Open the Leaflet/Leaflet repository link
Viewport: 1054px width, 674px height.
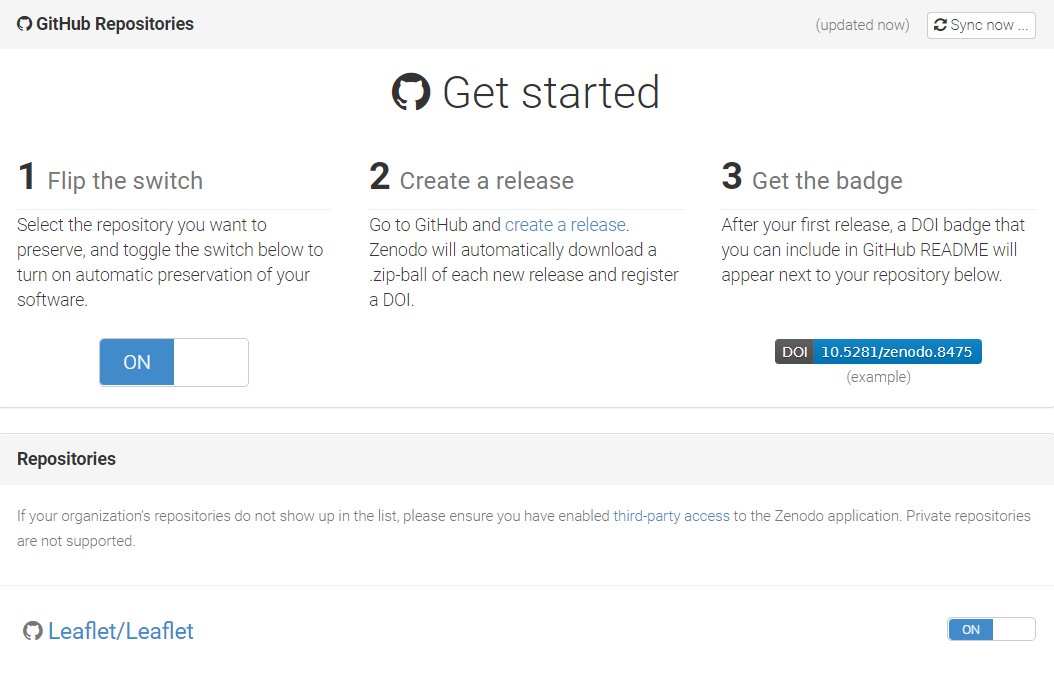(122, 631)
